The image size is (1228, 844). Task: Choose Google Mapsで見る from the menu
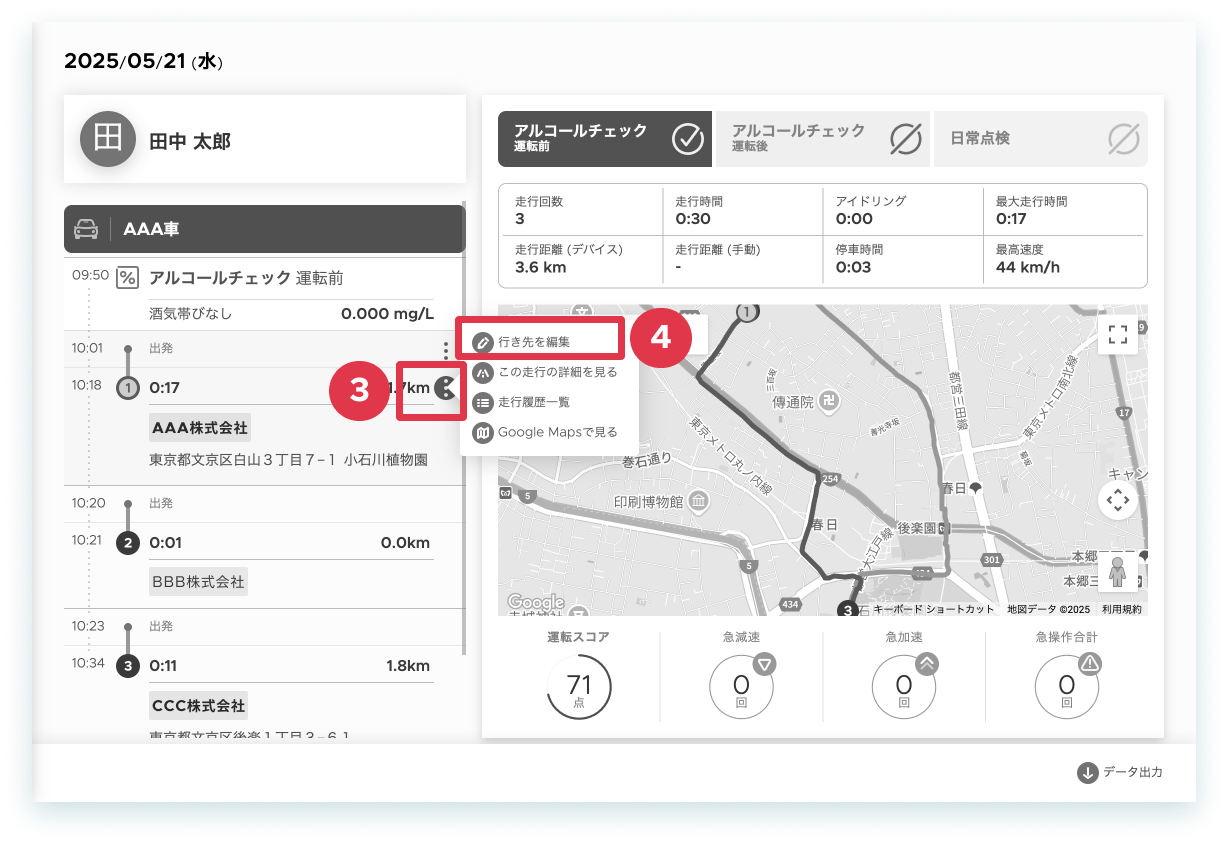tap(546, 432)
